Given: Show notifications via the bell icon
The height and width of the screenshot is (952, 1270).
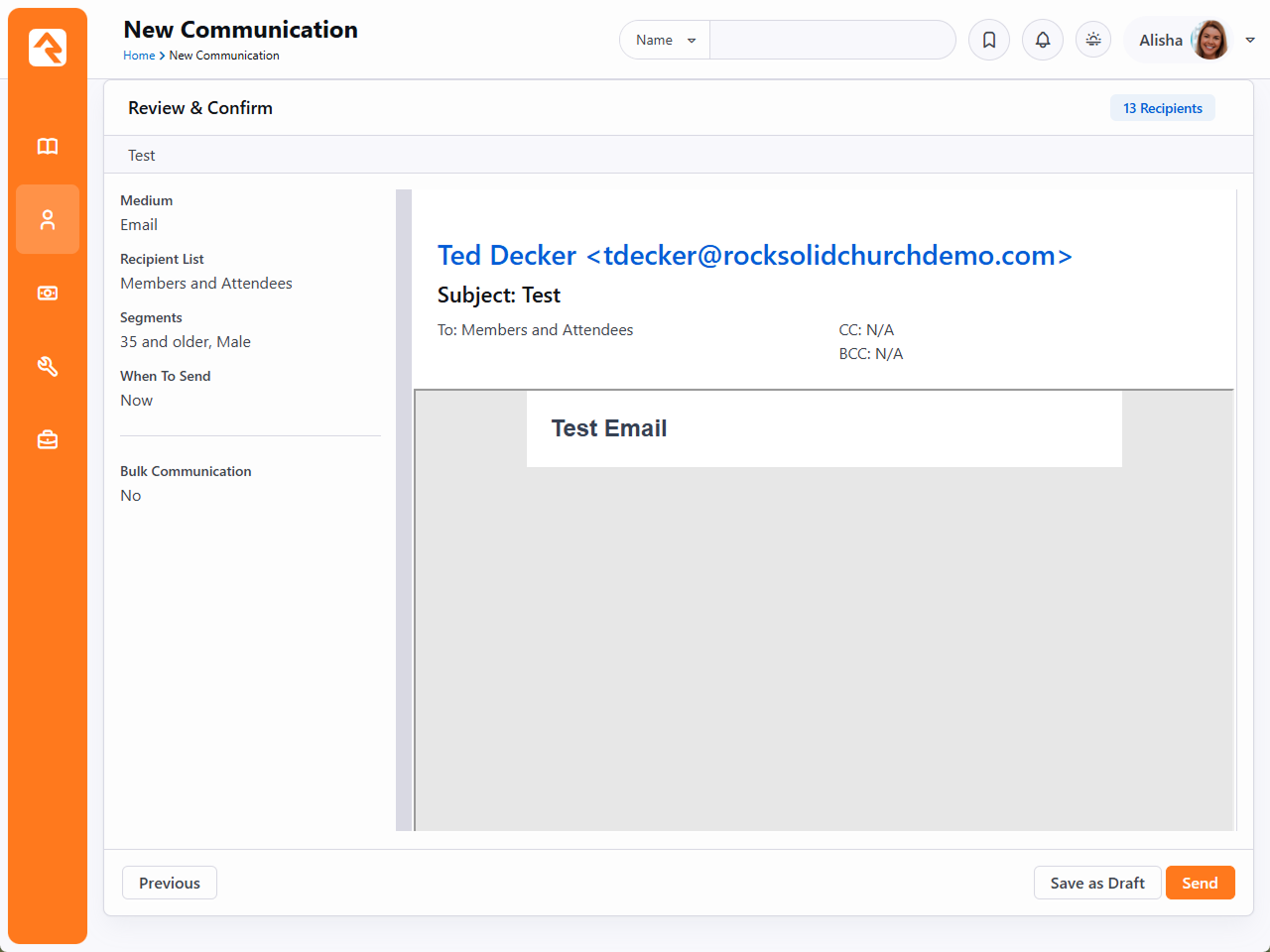Looking at the screenshot, I should coord(1043,40).
